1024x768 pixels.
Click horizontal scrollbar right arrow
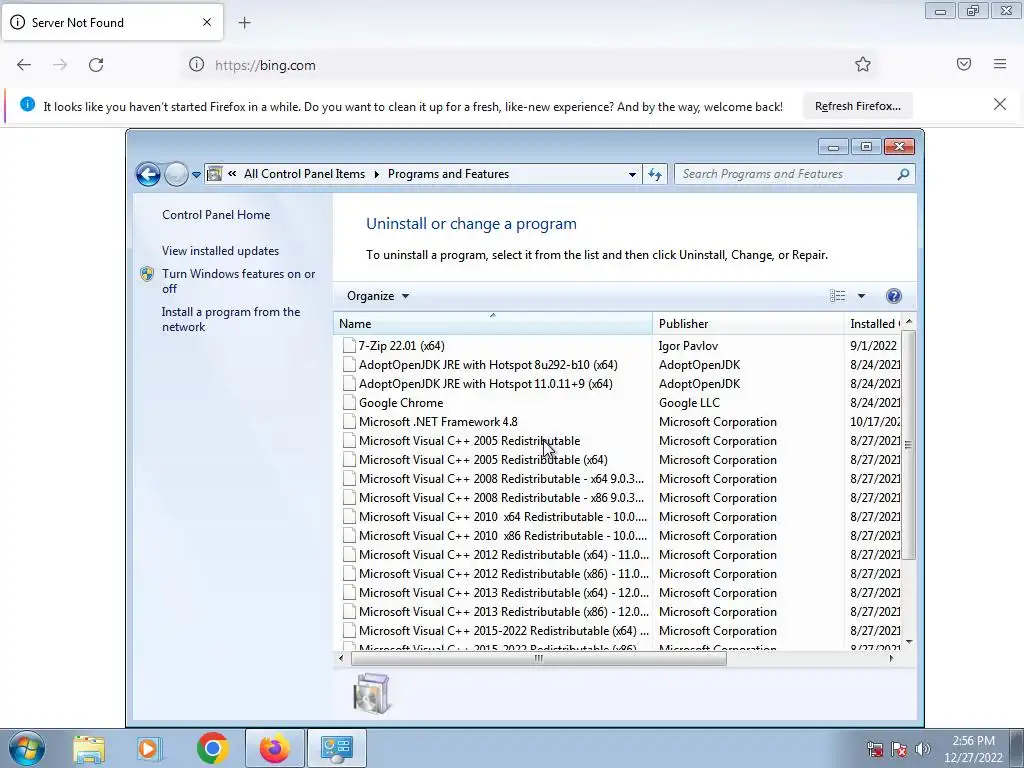click(891, 658)
